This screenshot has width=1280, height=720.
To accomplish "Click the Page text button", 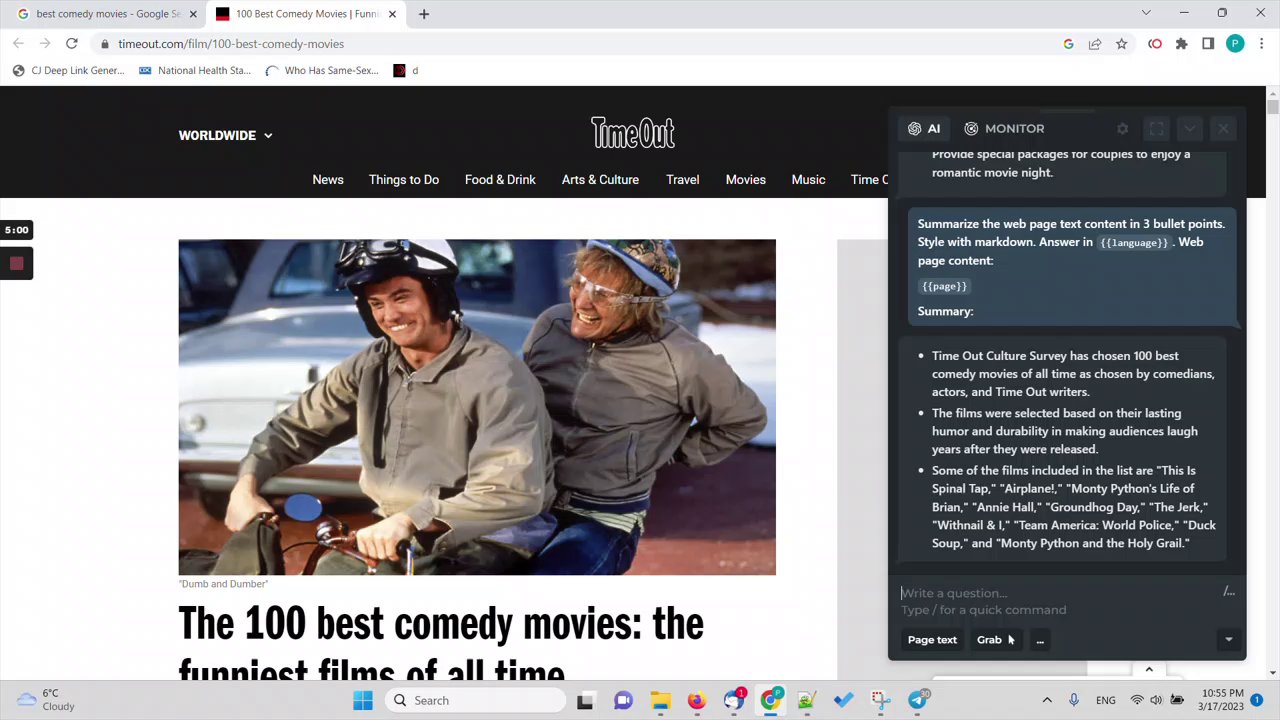I will coord(932,640).
